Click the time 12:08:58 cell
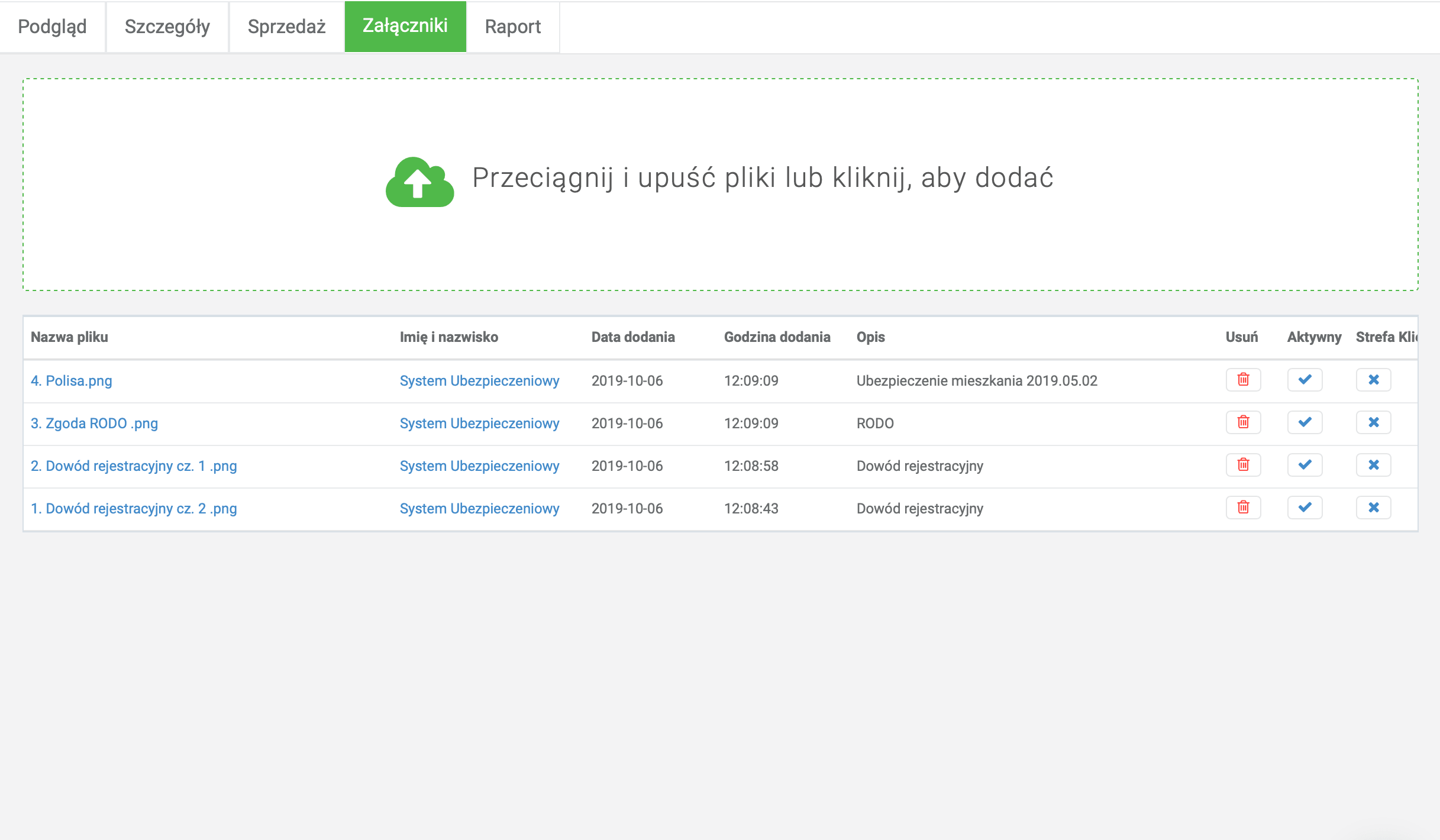The image size is (1440, 840). [x=751, y=466]
